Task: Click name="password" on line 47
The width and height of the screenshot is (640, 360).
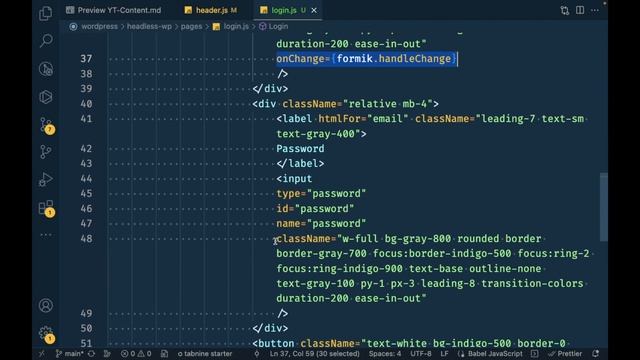Action: pyautogui.click(x=321, y=224)
